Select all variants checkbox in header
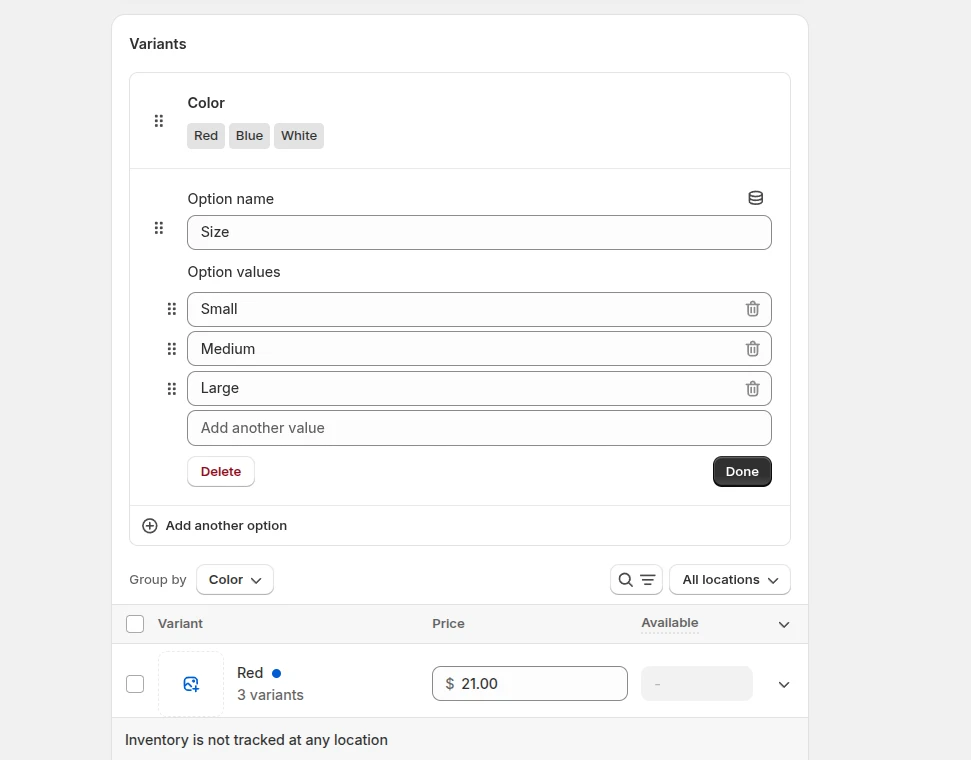 pos(135,624)
